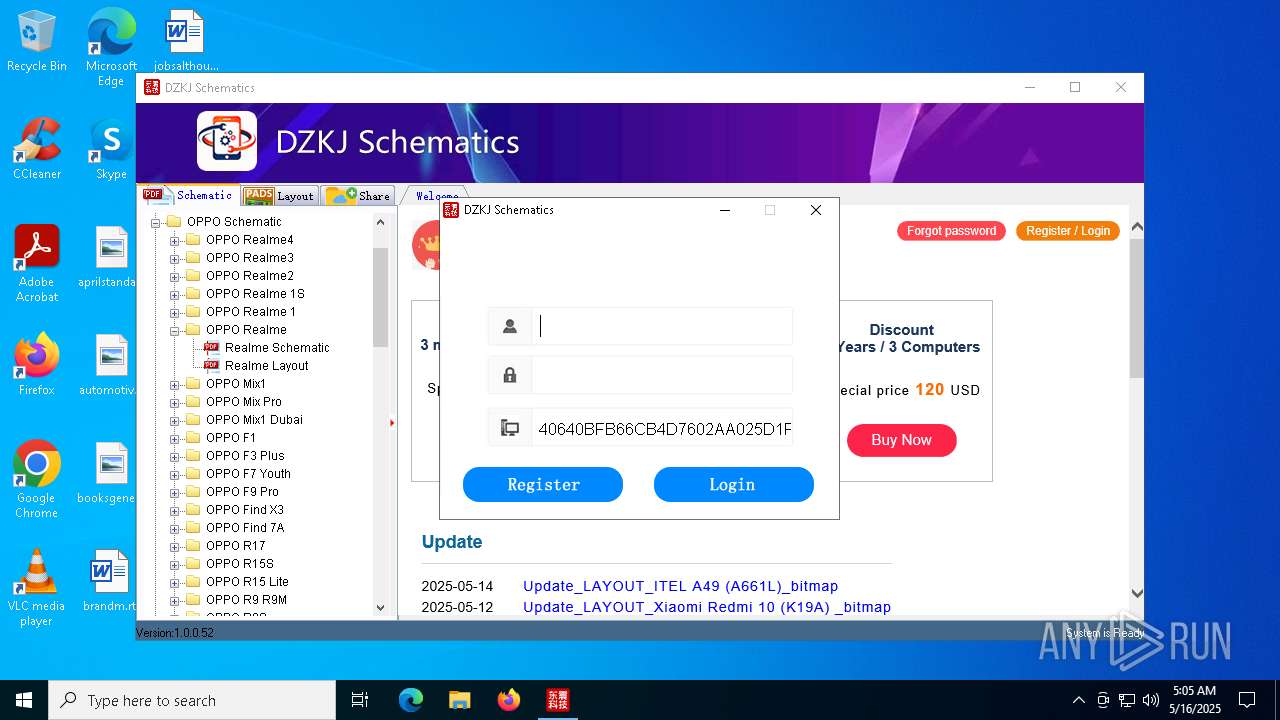This screenshot has width=1280, height=720.
Task: Click tree panel scroll up arrow
Action: coord(380,222)
